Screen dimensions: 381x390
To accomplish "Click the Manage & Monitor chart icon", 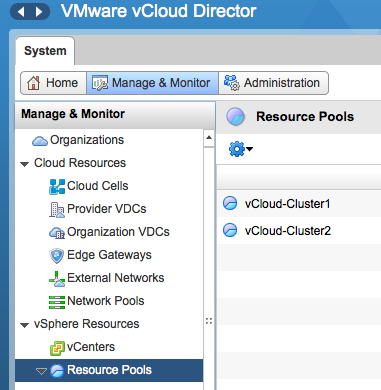I will [100, 83].
